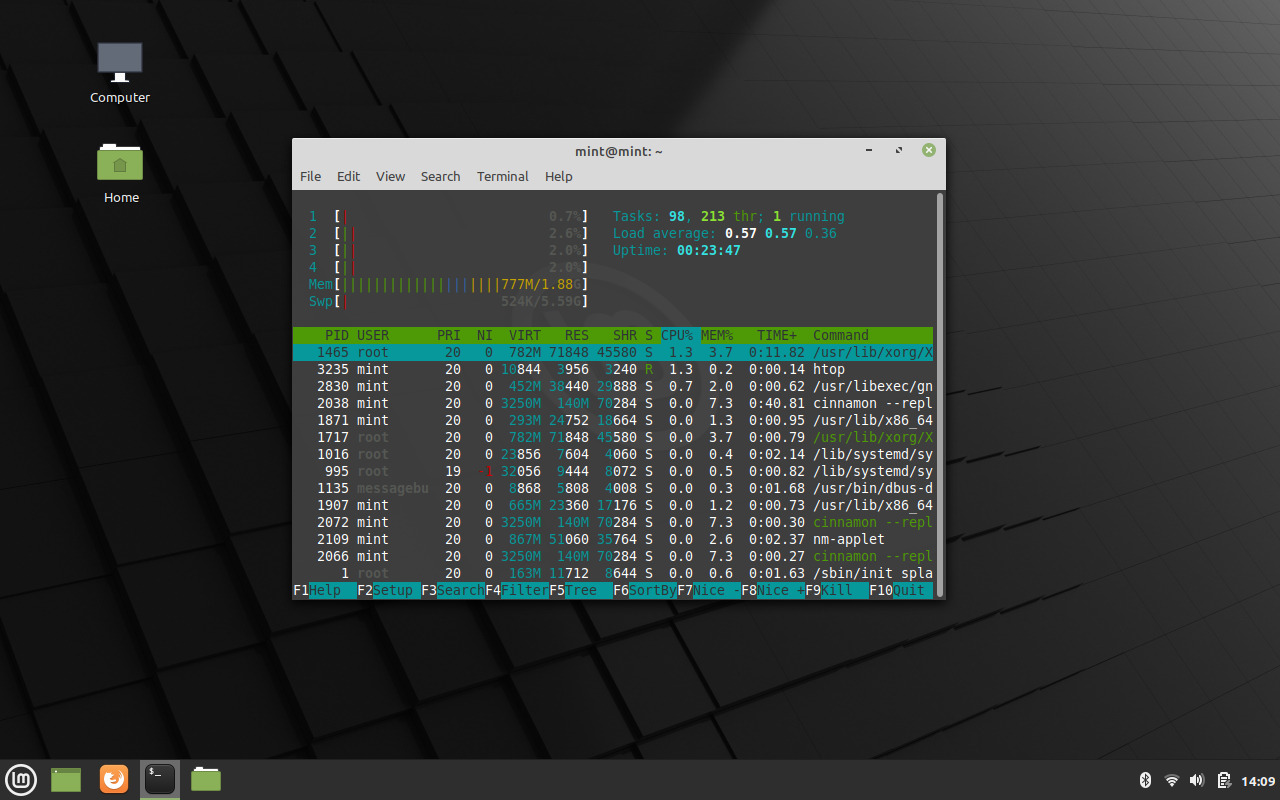Click the terminal vertical scrollbar

click(939, 395)
